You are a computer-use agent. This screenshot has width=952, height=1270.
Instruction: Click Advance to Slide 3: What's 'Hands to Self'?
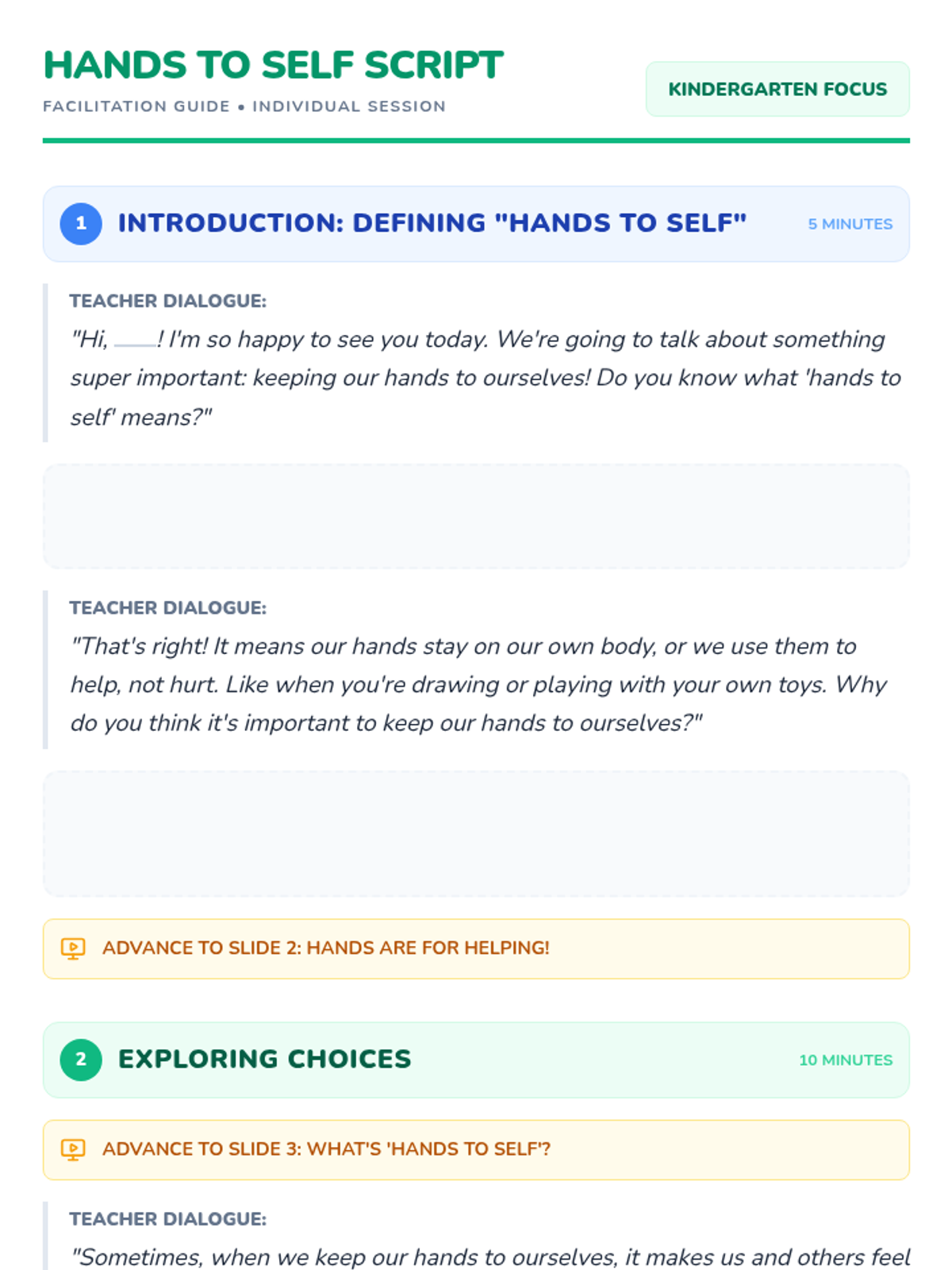326,1149
